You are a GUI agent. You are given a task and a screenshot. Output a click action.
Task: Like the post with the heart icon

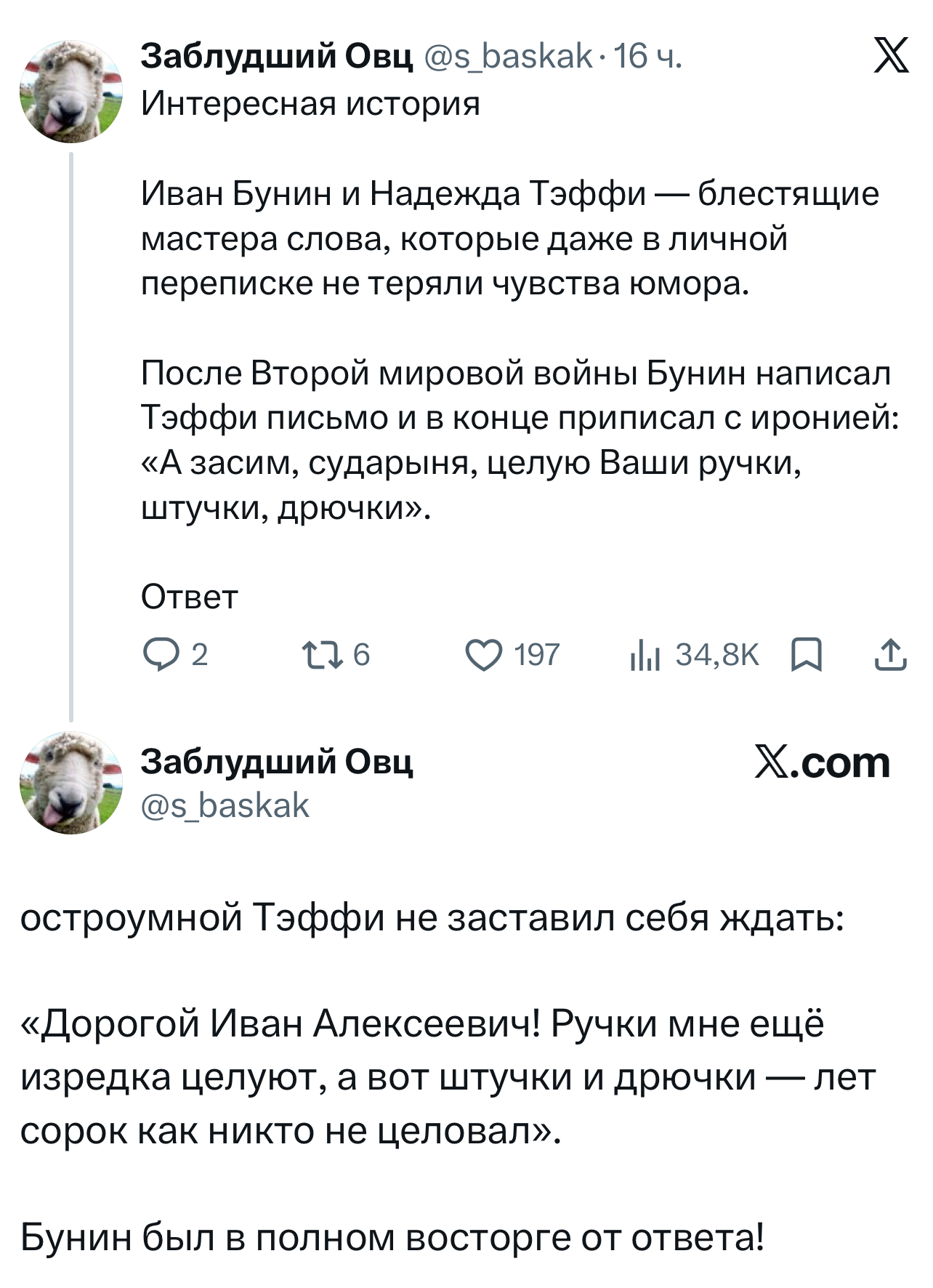coord(483,655)
